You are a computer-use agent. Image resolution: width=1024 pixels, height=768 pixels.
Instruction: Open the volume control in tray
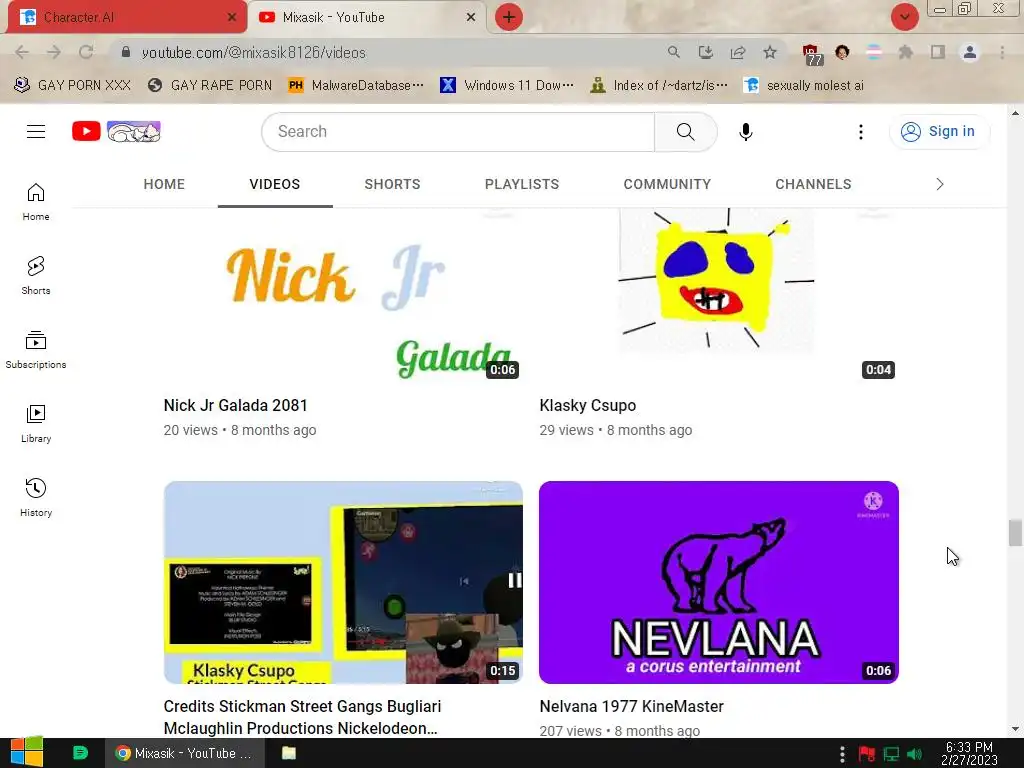click(x=915, y=754)
